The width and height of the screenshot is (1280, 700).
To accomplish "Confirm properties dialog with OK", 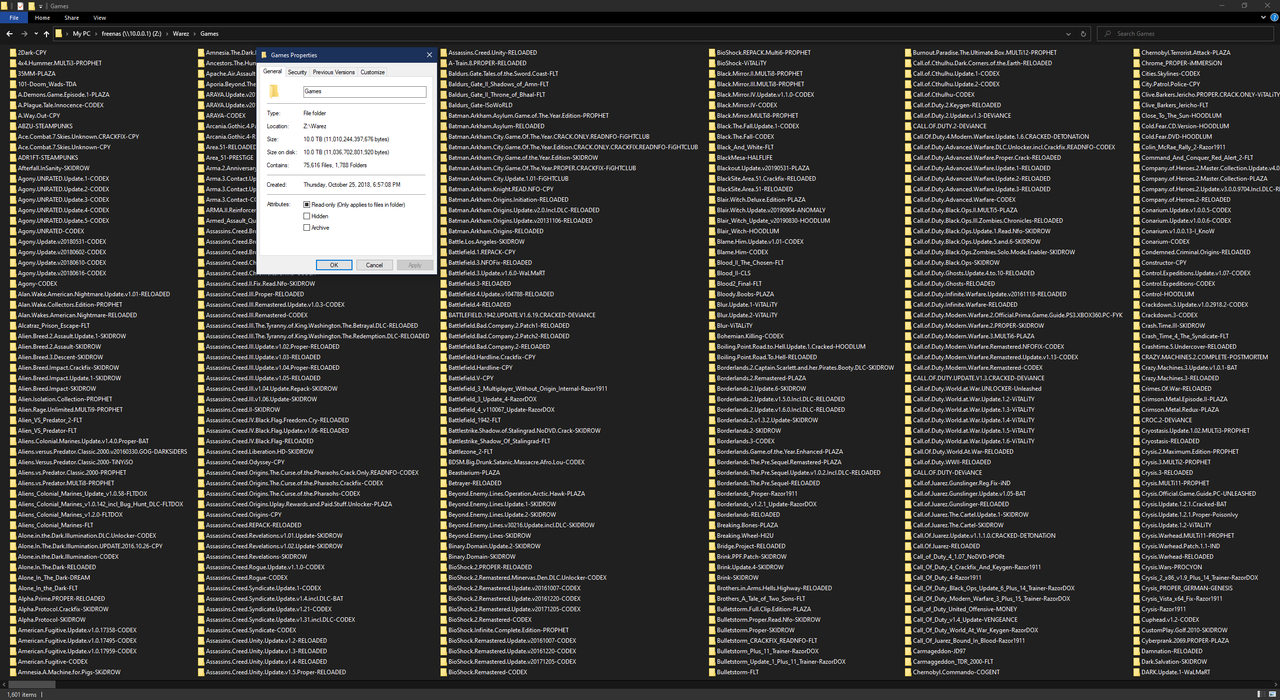I will point(334,265).
